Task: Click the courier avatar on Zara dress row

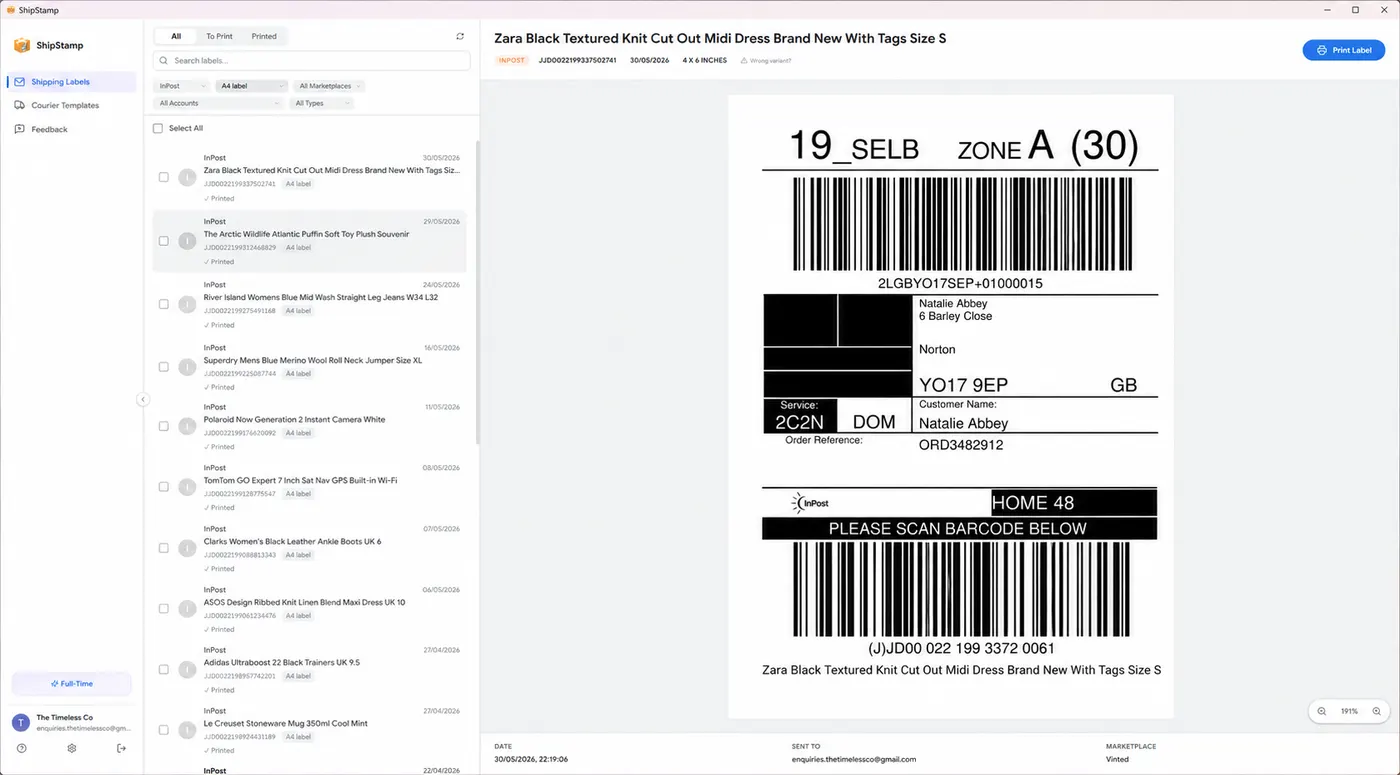Action: coord(187,177)
